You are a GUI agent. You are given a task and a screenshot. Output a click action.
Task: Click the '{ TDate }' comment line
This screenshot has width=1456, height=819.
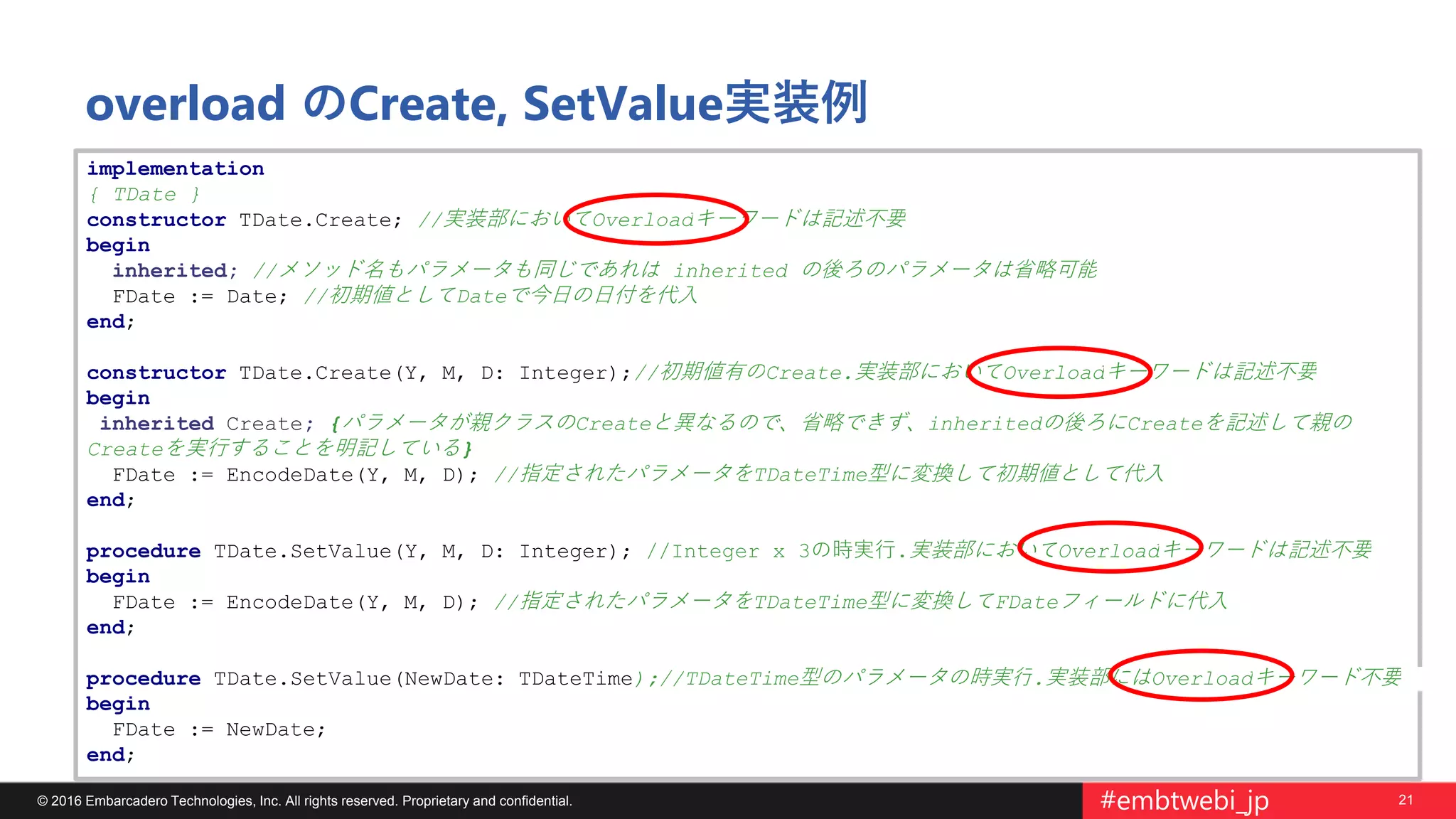click(x=144, y=194)
